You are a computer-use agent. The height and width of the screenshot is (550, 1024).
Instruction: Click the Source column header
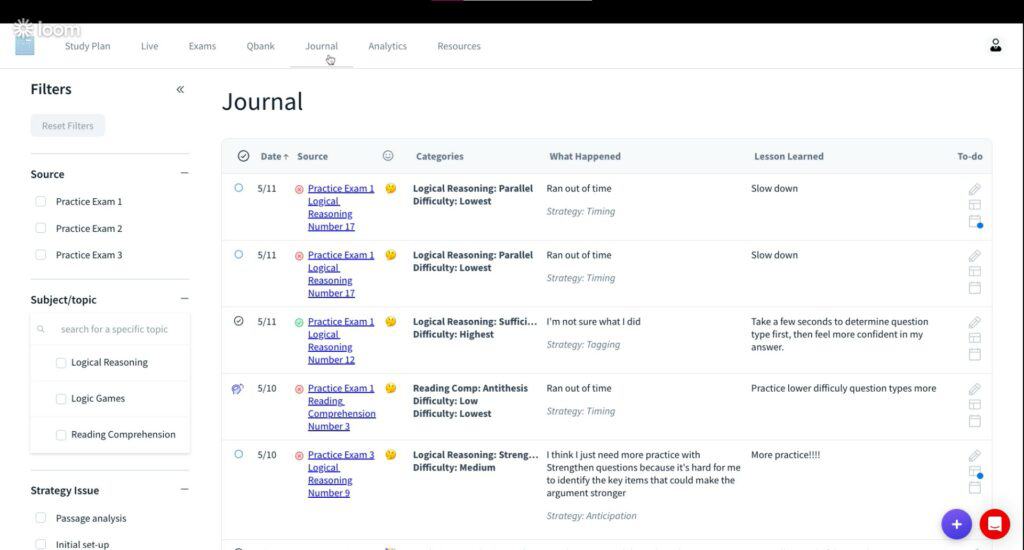click(x=312, y=156)
